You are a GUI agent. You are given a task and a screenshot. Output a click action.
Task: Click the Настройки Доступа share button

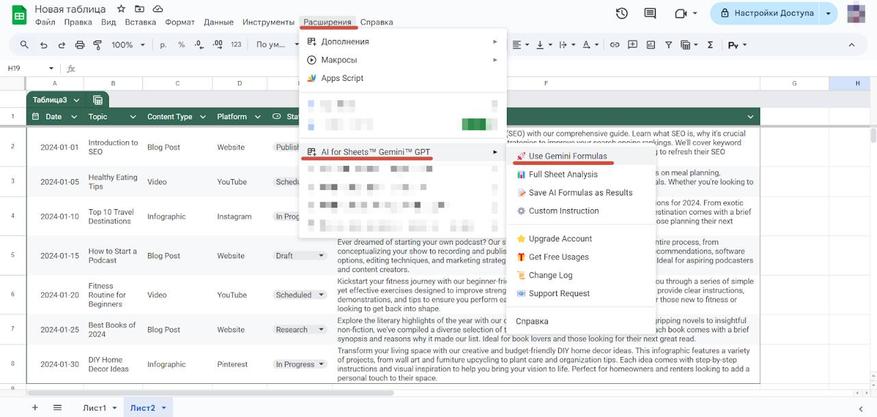click(x=766, y=13)
